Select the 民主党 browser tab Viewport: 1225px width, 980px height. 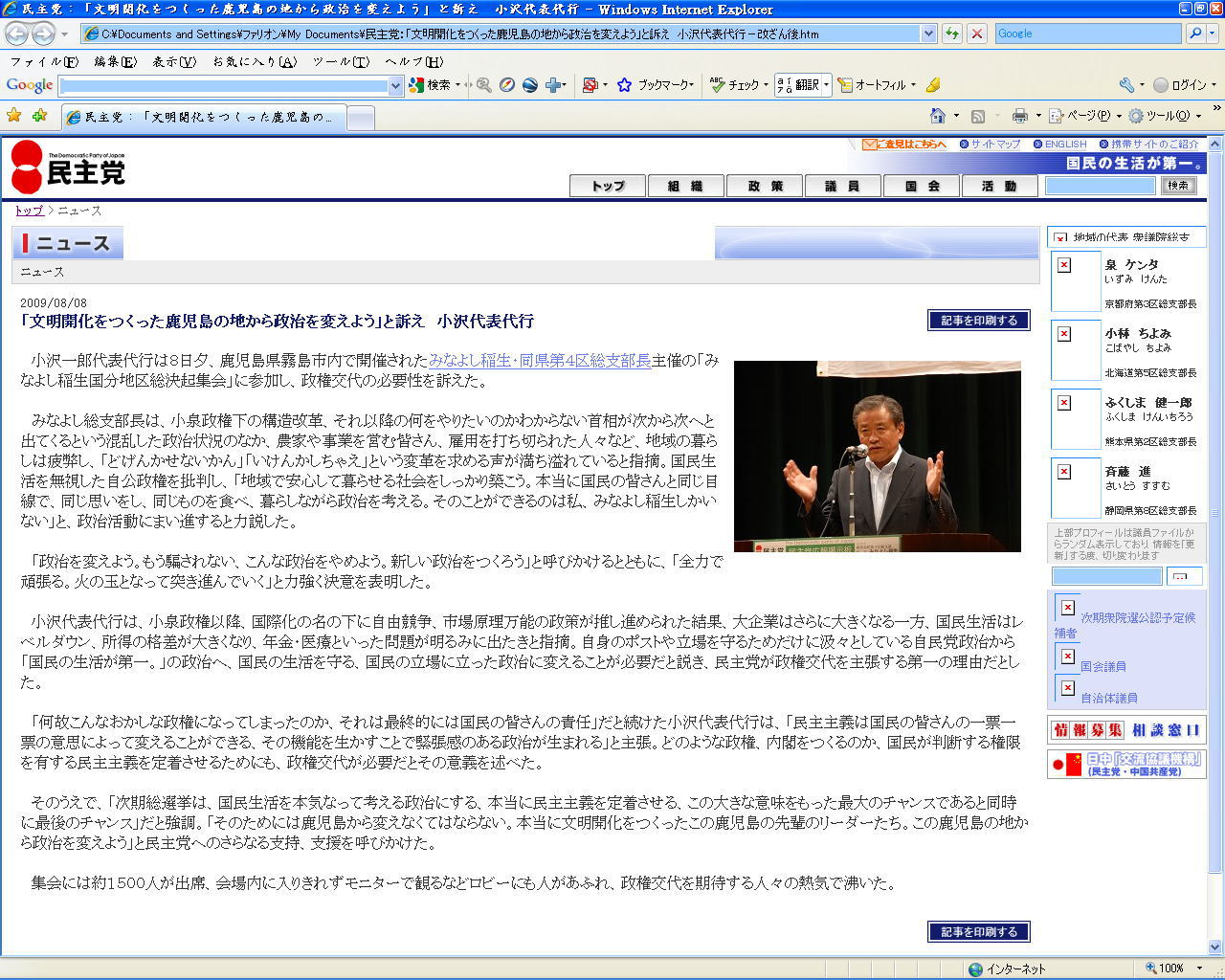point(203,117)
